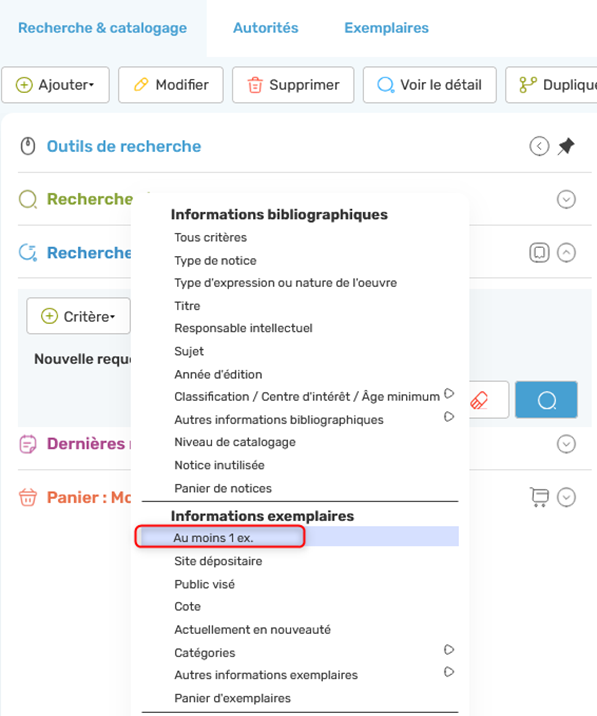
Task: Expand the Dernières section chevron
Action: (566, 444)
